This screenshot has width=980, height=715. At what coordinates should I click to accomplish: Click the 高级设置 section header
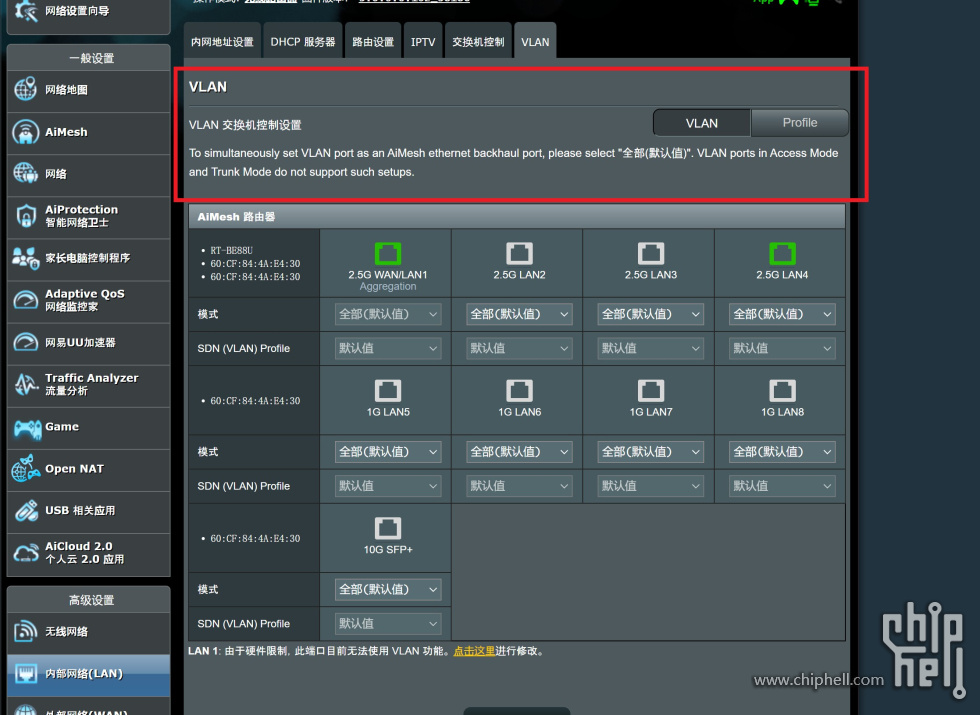[89, 600]
